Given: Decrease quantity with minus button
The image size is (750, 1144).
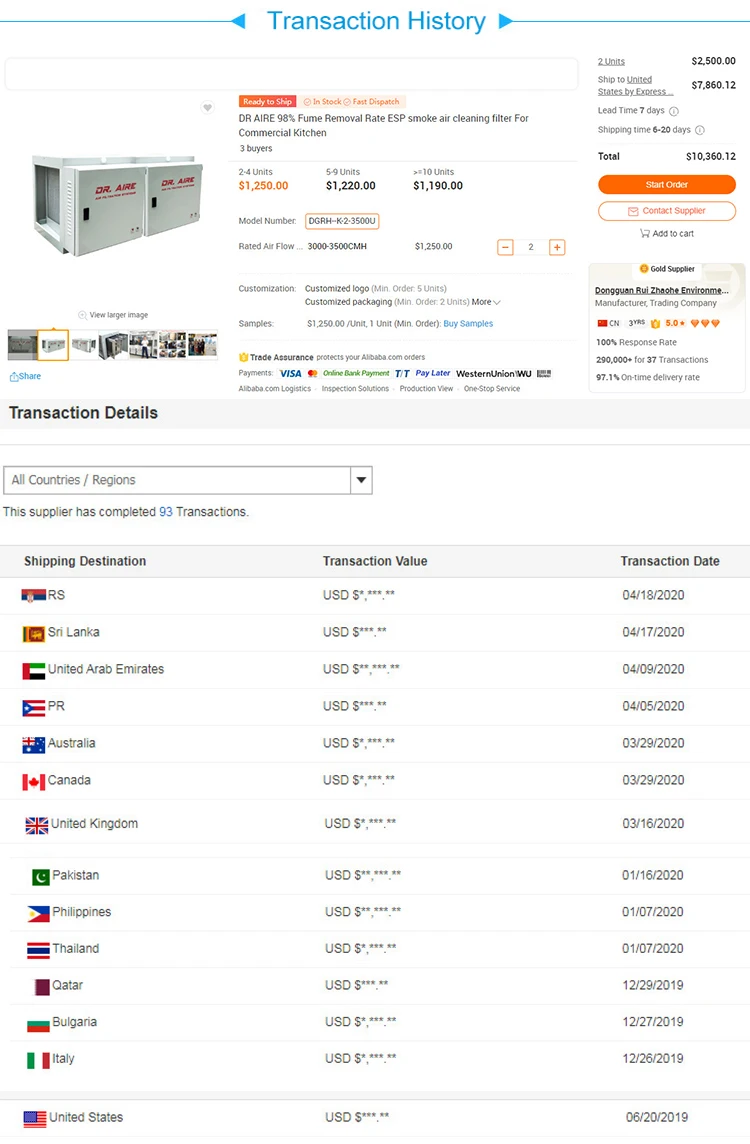Looking at the screenshot, I should tap(505, 247).
